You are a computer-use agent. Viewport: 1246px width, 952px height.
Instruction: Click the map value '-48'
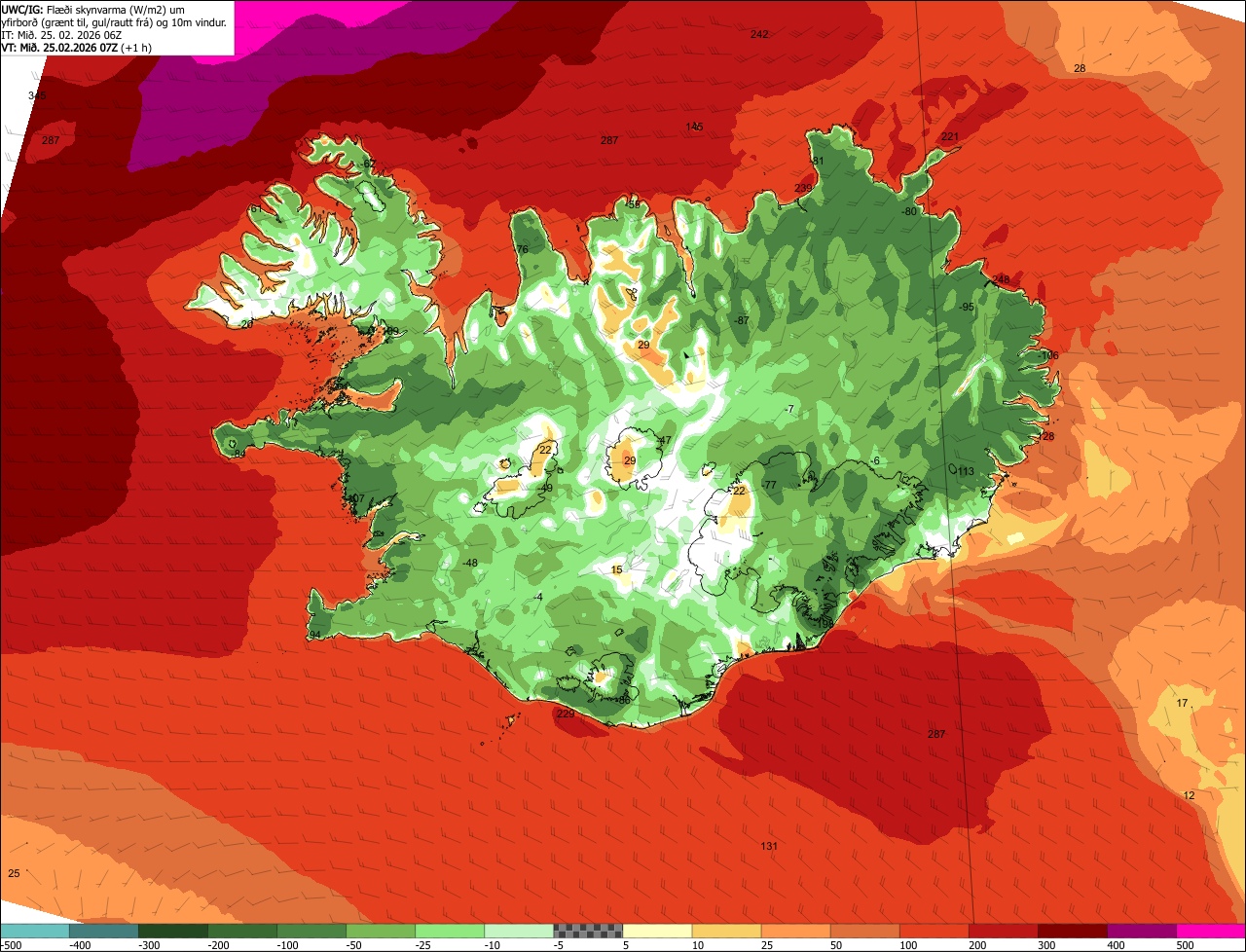[x=470, y=563]
